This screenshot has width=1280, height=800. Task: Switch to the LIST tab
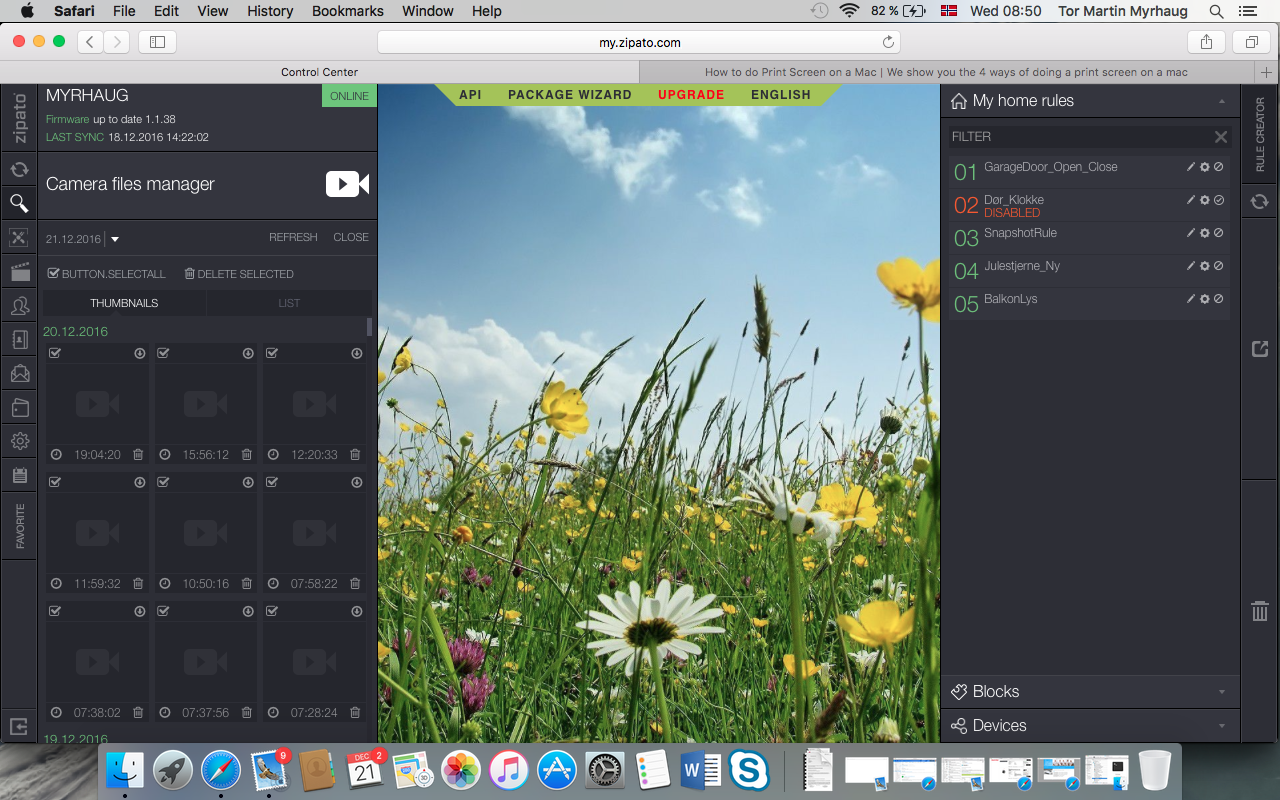pos(288,303)
